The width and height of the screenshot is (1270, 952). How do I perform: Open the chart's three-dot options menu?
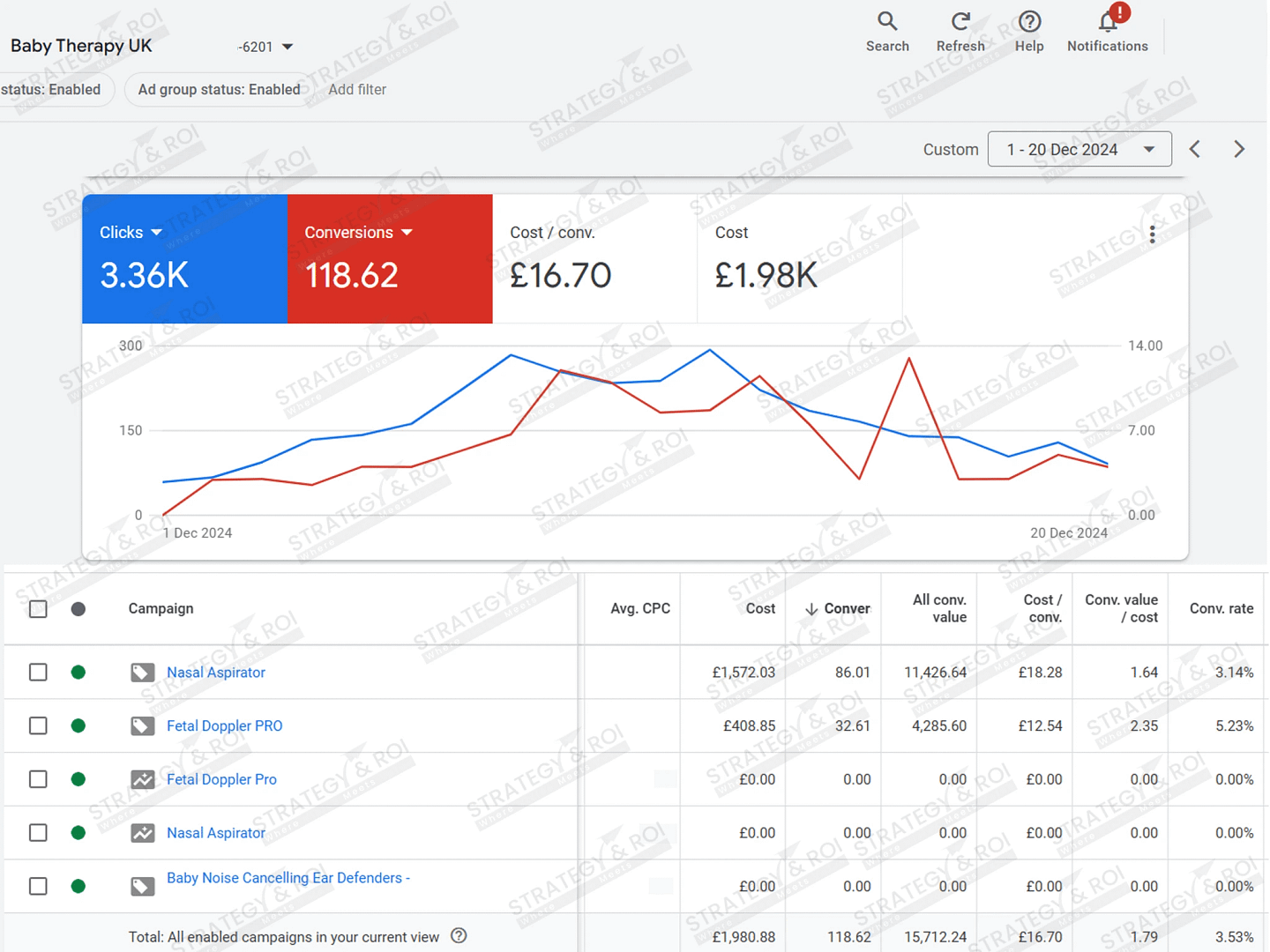pos(1152,234)
